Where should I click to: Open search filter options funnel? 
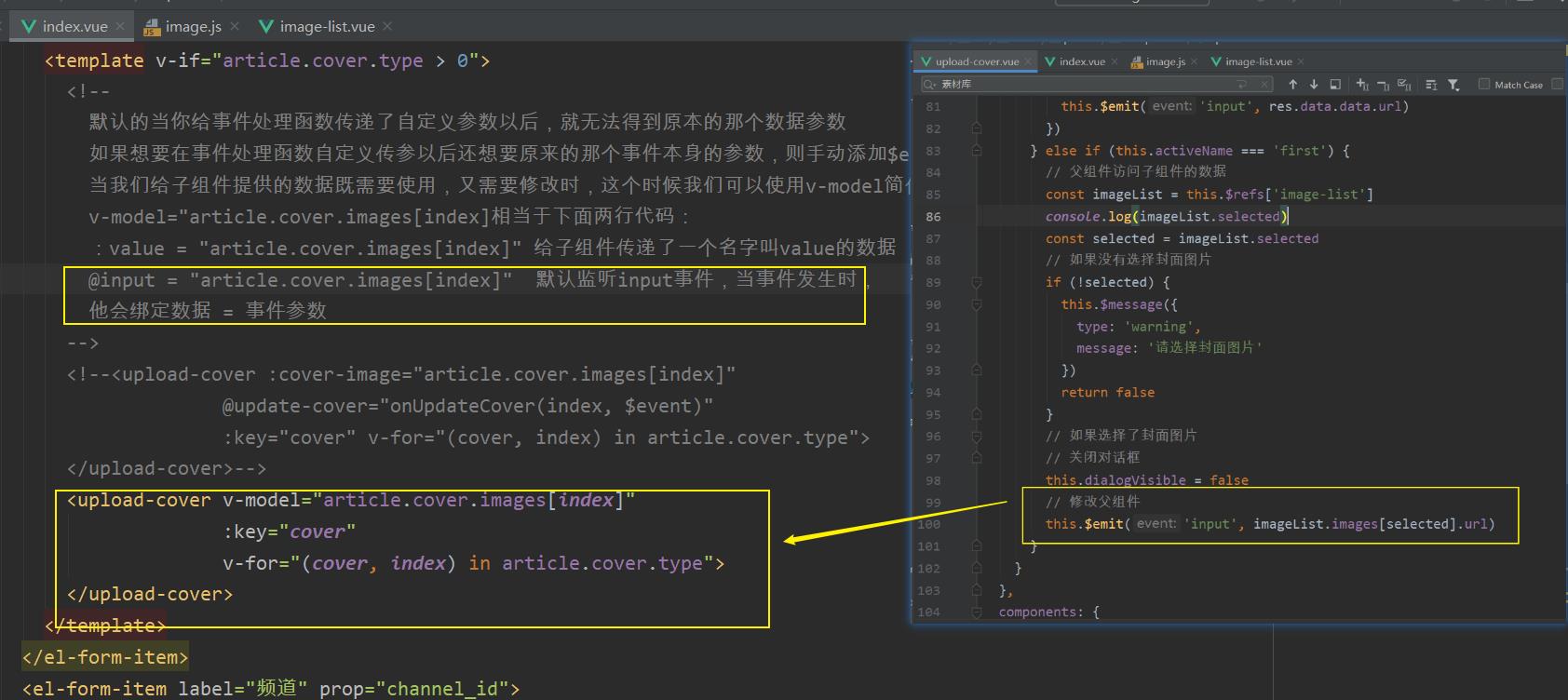1453,84
